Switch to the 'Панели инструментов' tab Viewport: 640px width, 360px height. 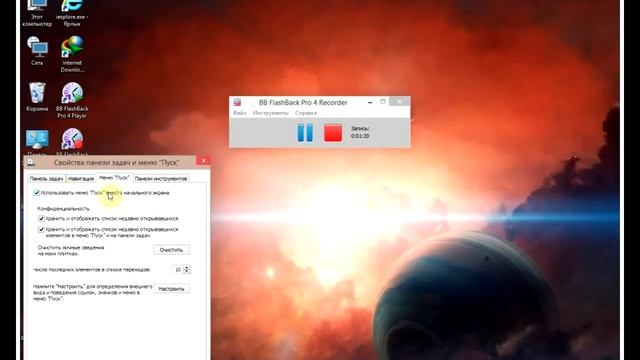tap(161, 179)
